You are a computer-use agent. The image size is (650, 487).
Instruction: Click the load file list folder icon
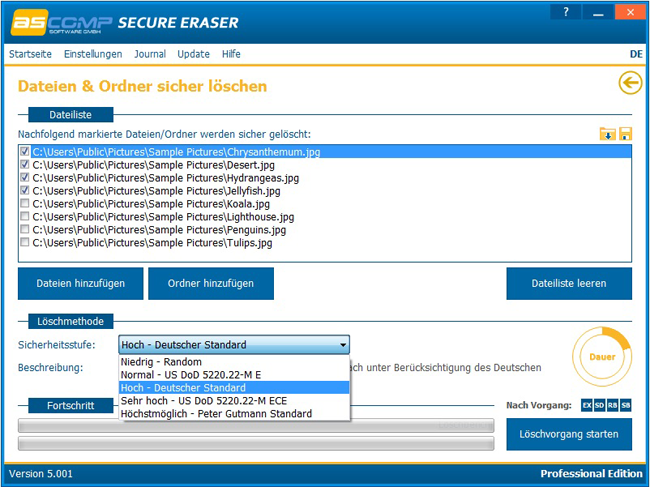pos(607,134)
